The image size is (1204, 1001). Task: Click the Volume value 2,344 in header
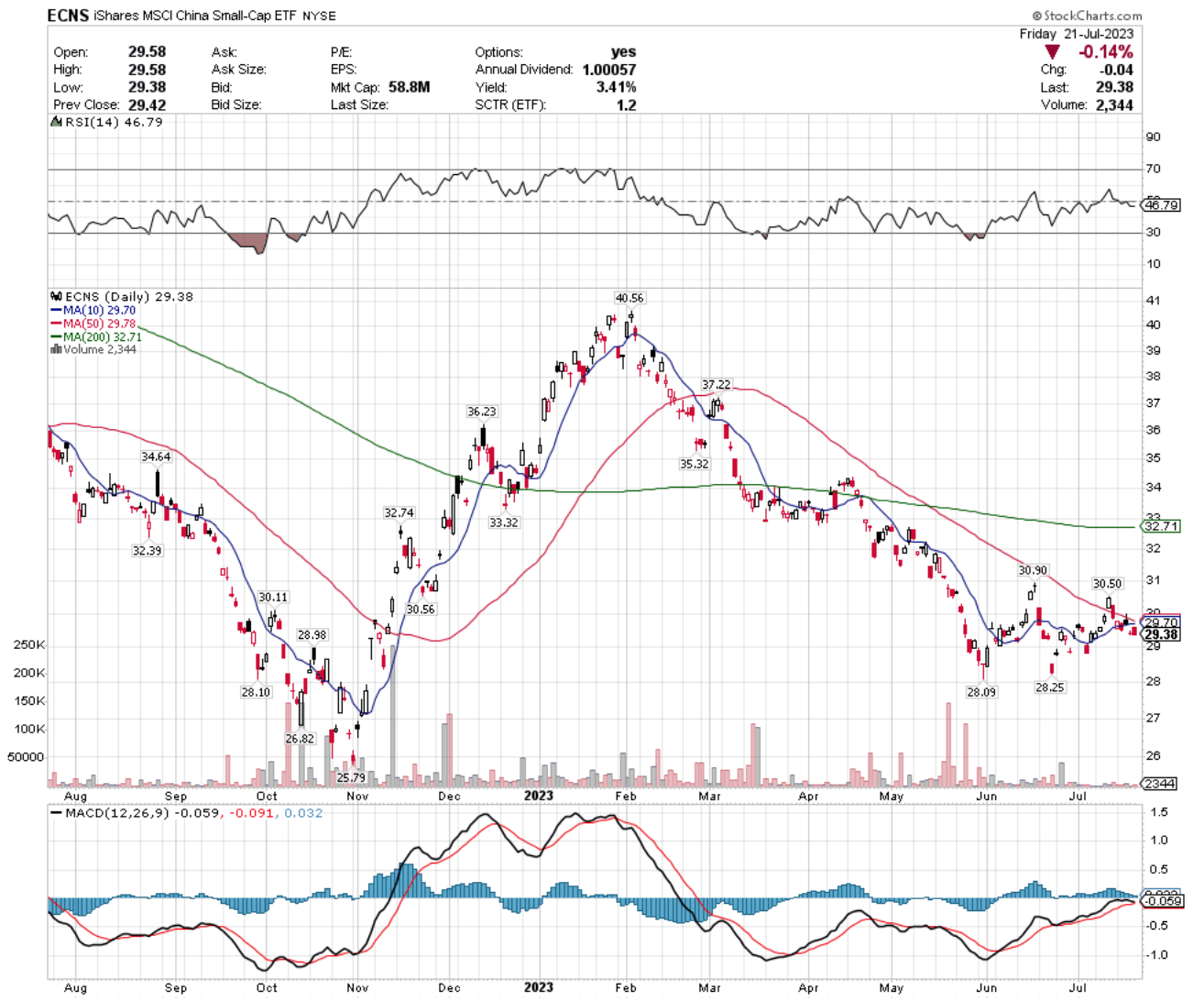(1114, 104)
